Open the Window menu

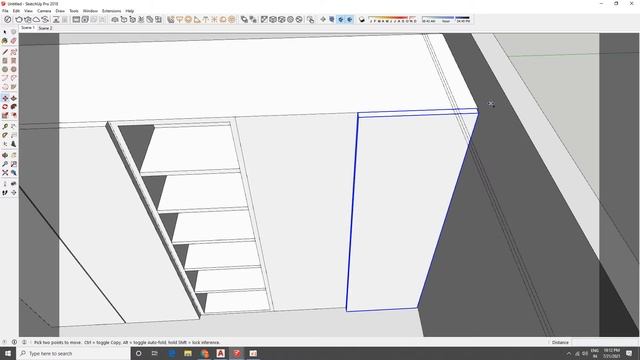[x=90, y=11]
